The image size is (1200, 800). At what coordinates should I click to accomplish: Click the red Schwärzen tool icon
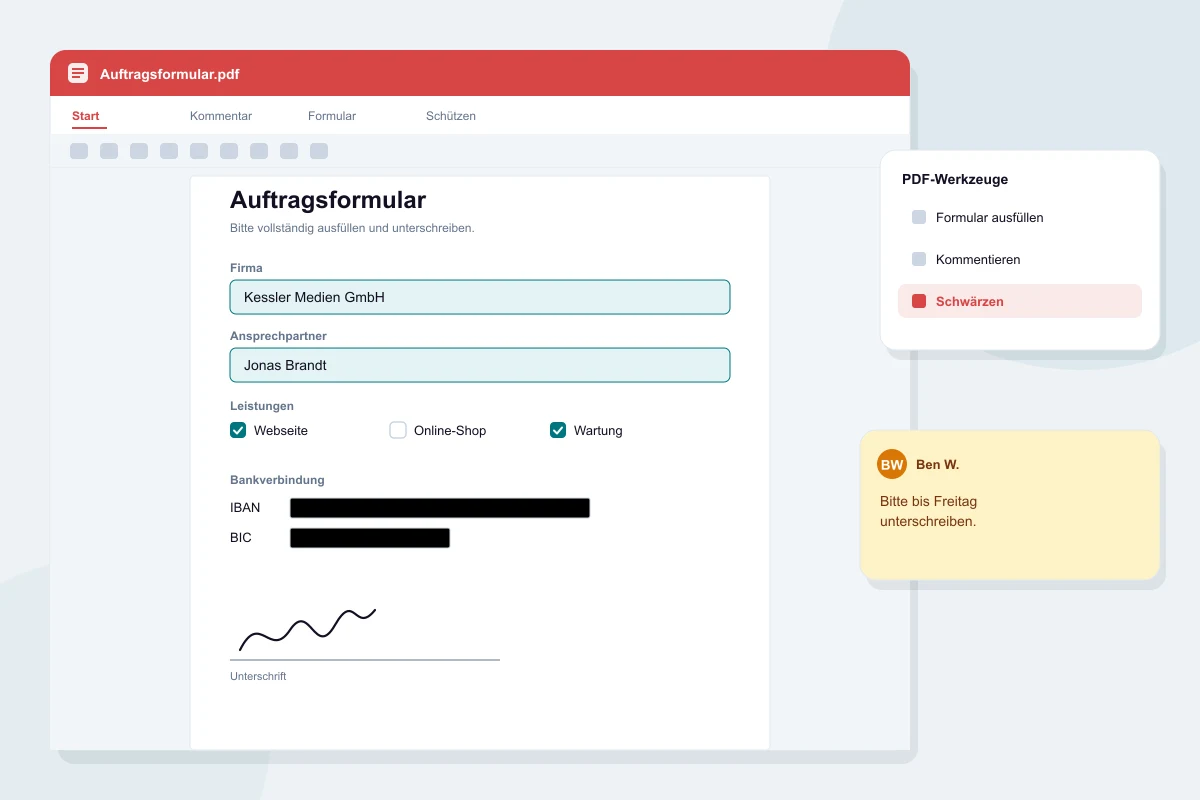point(919,301)
